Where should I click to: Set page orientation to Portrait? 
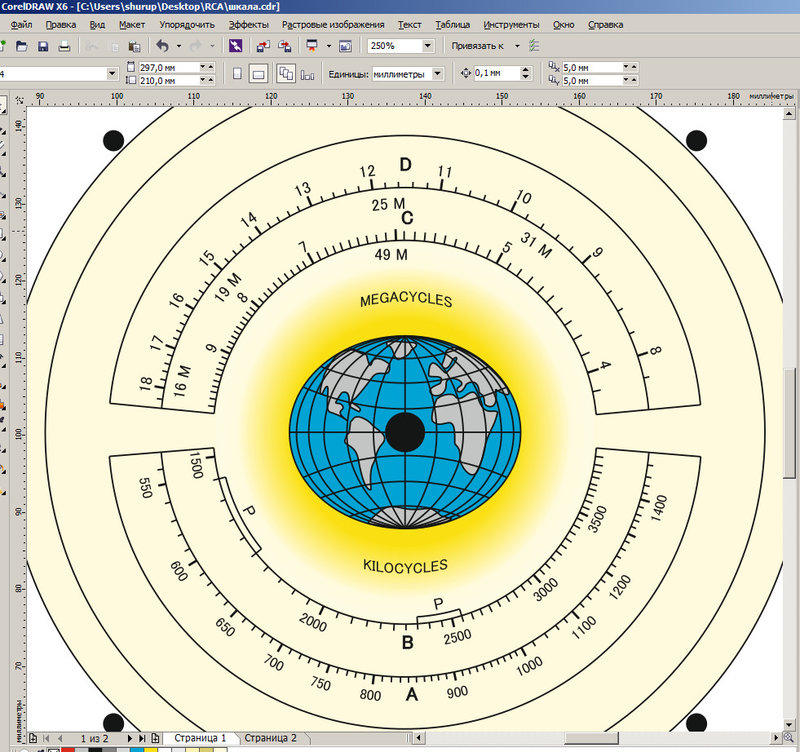pos(237,74)
